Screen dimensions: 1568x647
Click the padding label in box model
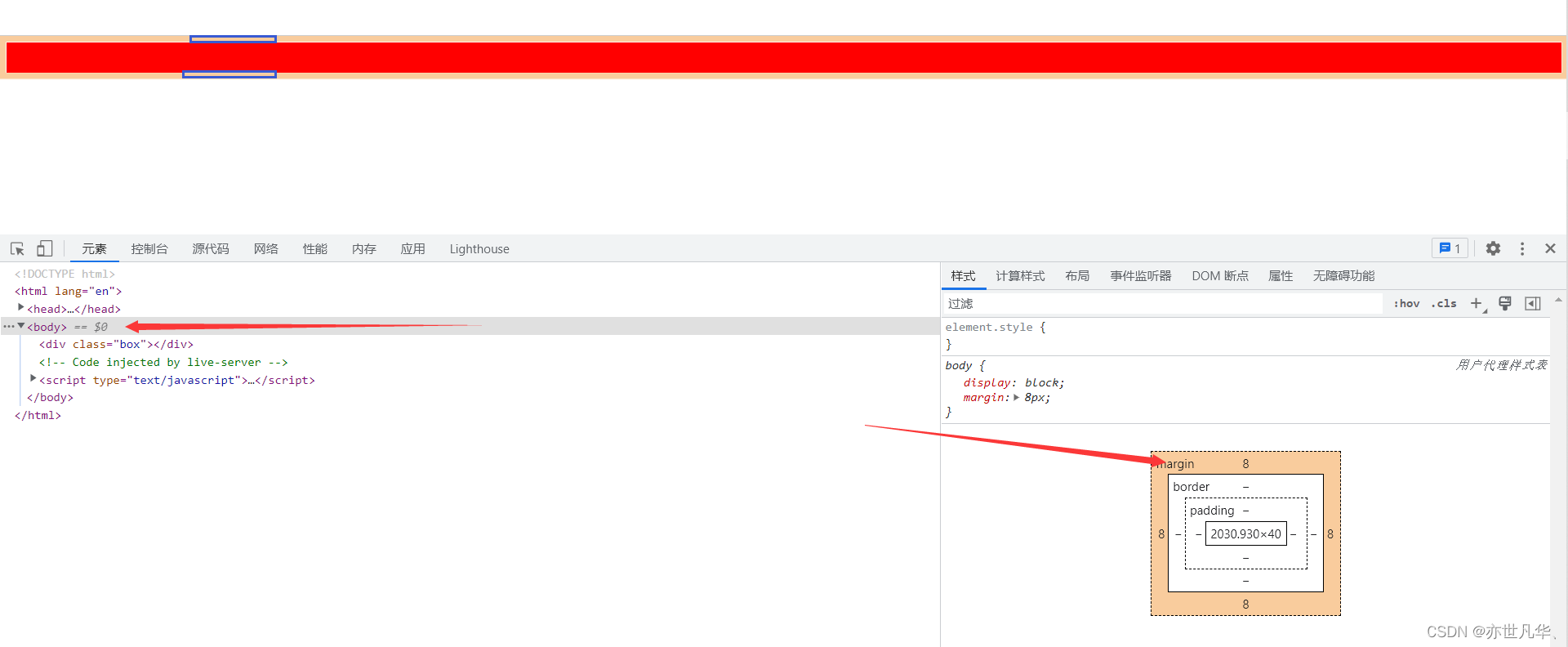(1212, 510)
